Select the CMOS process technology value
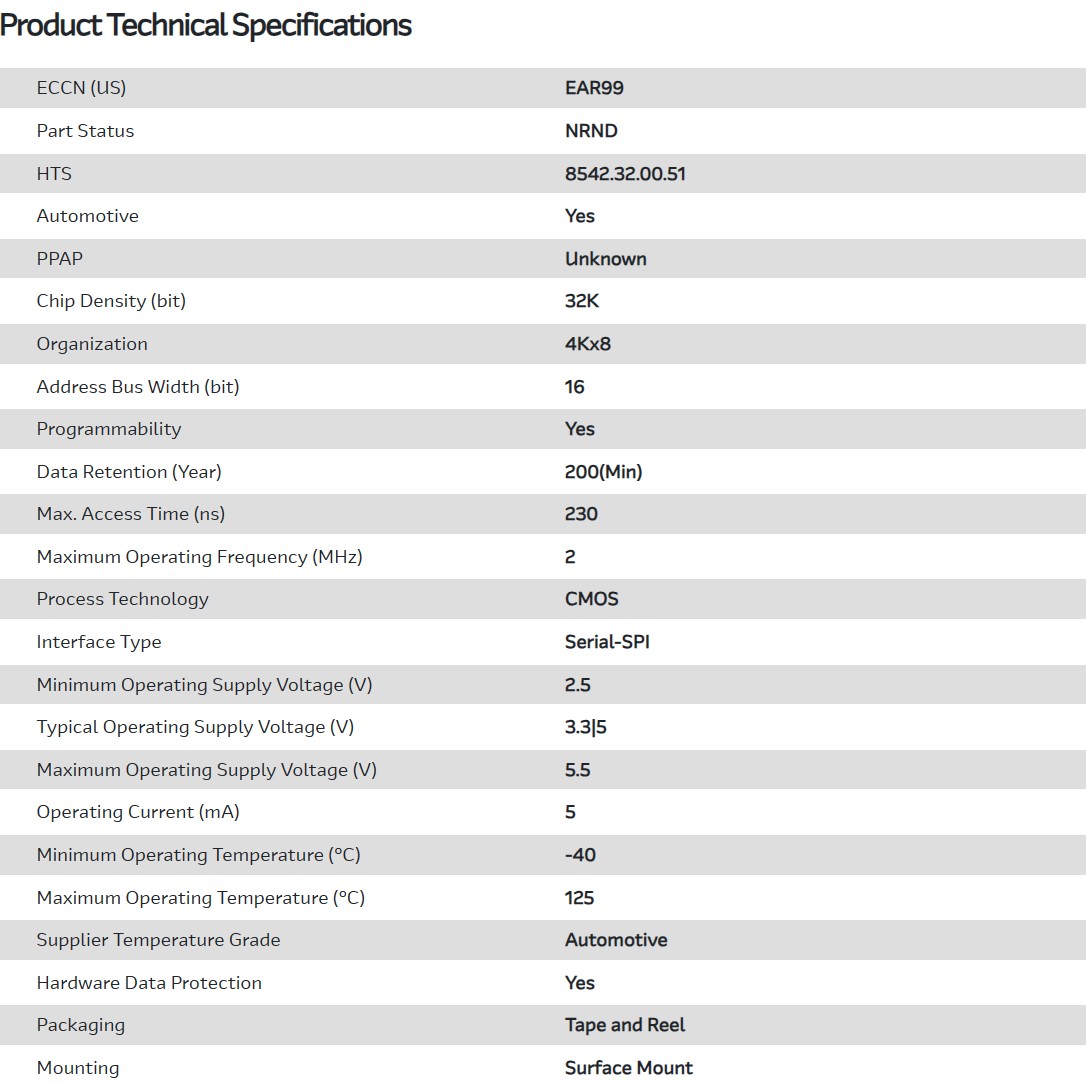1086x1084 pixels. coord(591,599)
